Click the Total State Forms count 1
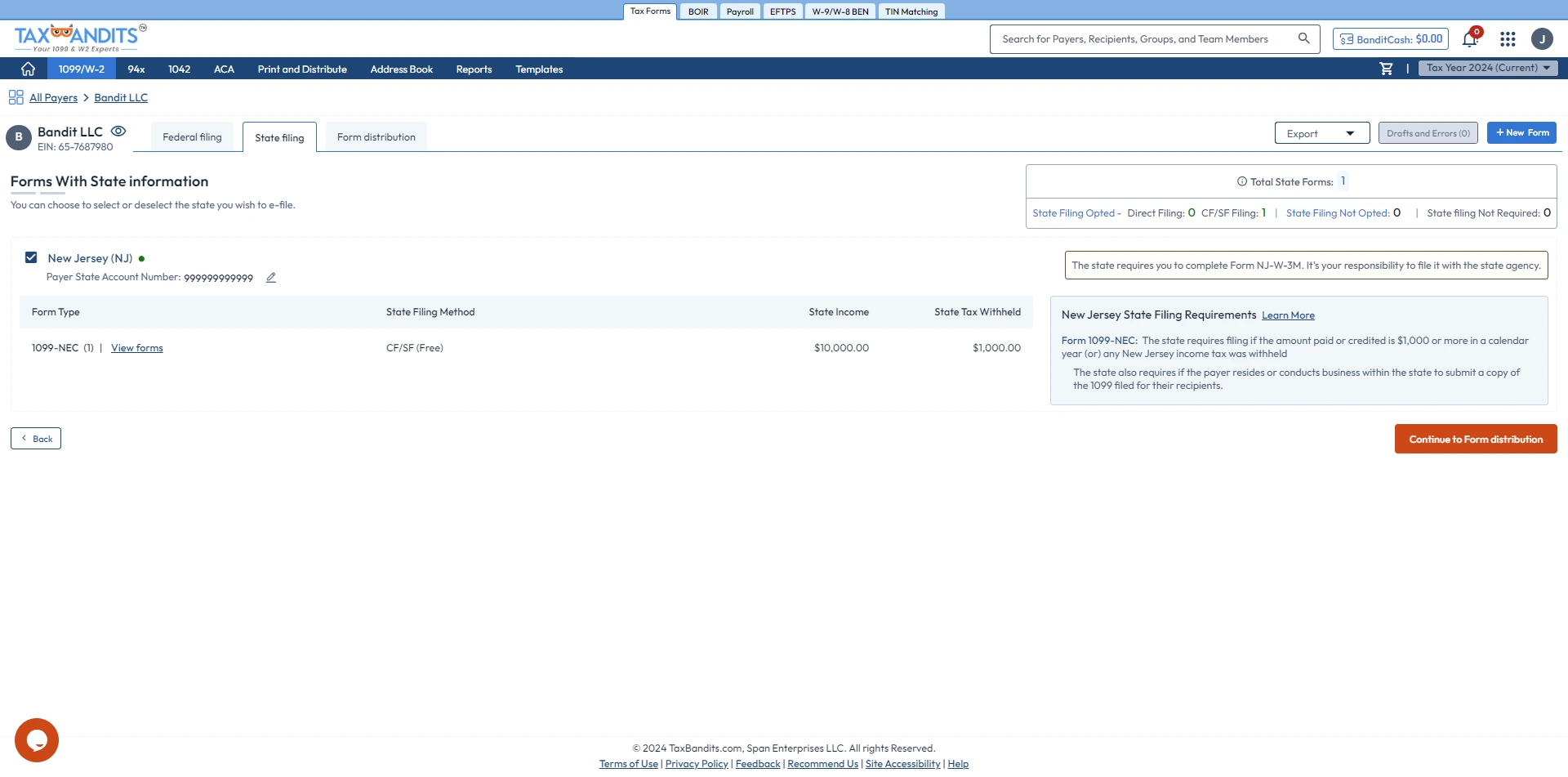This screenshot has height=777, width=1568. pos(1343,181)
